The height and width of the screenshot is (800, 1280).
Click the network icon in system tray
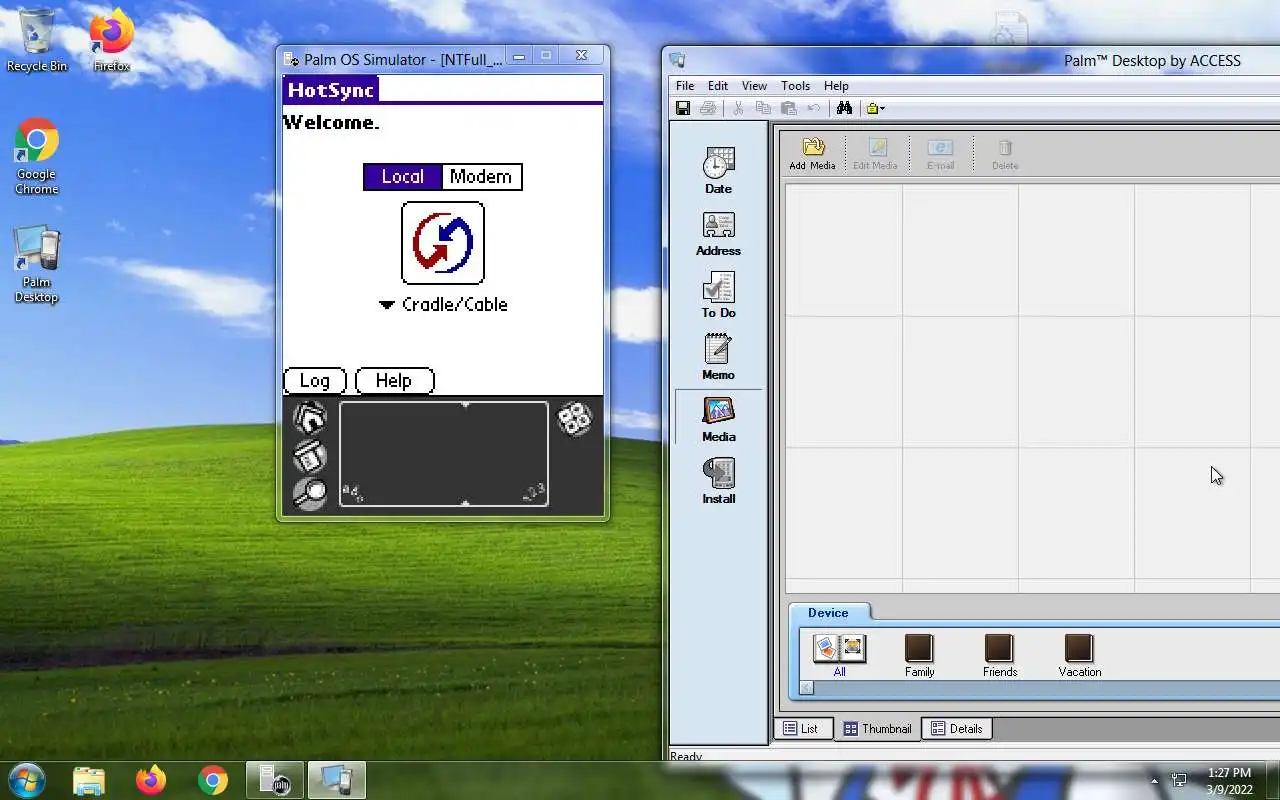(1179, 781)
